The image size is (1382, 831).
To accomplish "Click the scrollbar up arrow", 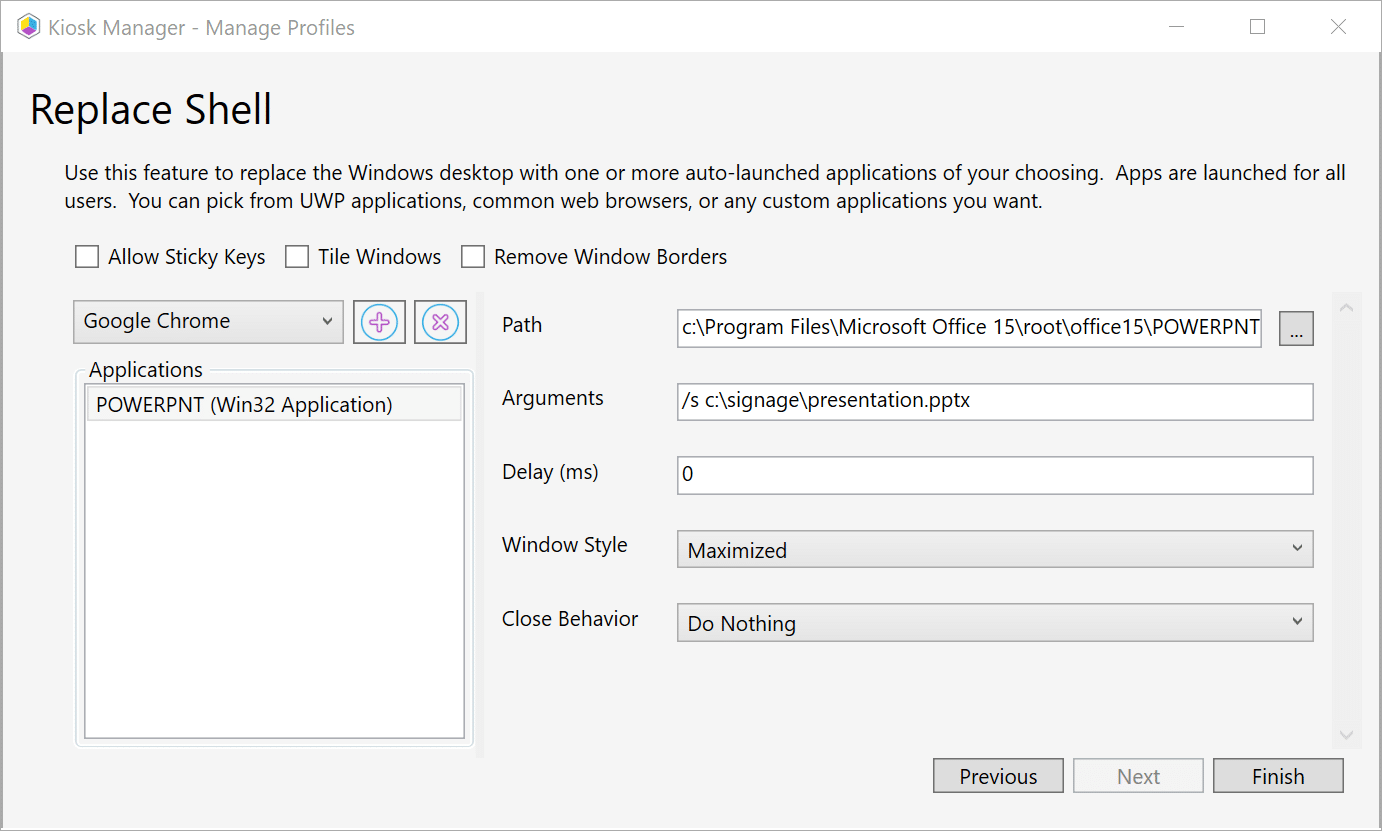I will (x=1346, y=307).
